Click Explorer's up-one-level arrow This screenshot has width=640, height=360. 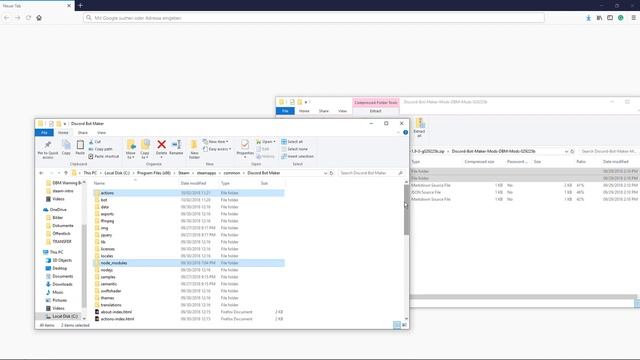click(x=66, y=173)
